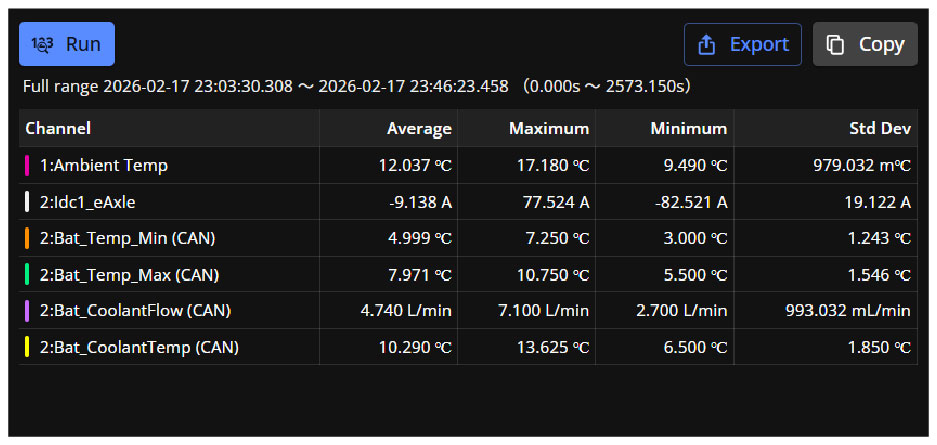This screenshot has width=937, height=445.
Task: Click the orange swatch beside Bat_Temp_Min
Action: click(27, 238)
